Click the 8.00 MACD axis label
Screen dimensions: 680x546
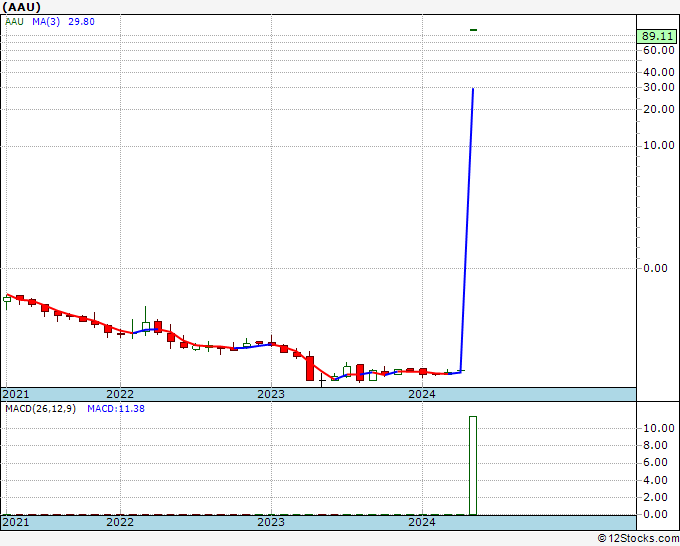[655, 445]
